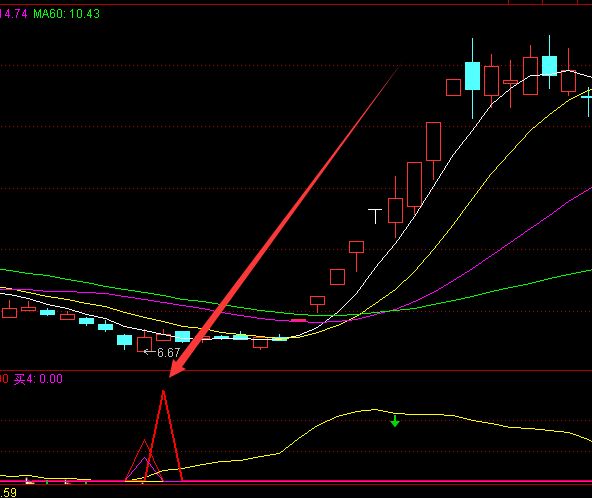Click the large cyan candlestick at the top

point(472,76)
